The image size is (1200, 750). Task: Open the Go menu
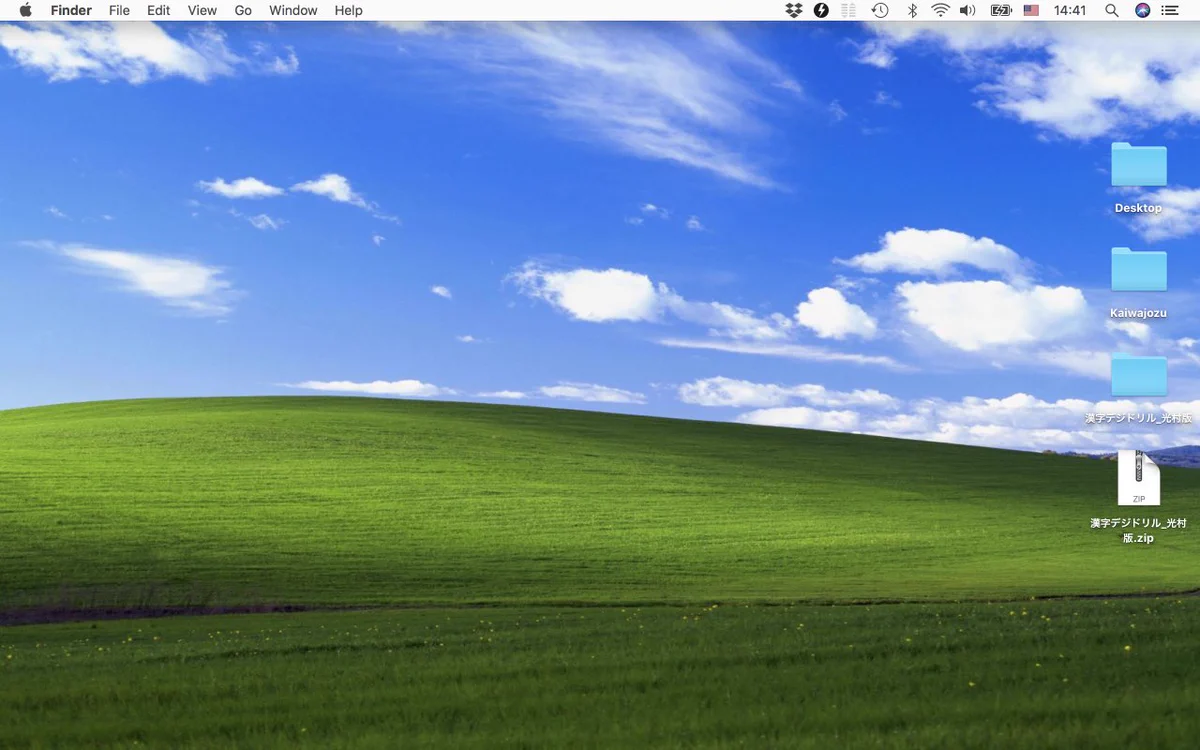tap(243, 10)
